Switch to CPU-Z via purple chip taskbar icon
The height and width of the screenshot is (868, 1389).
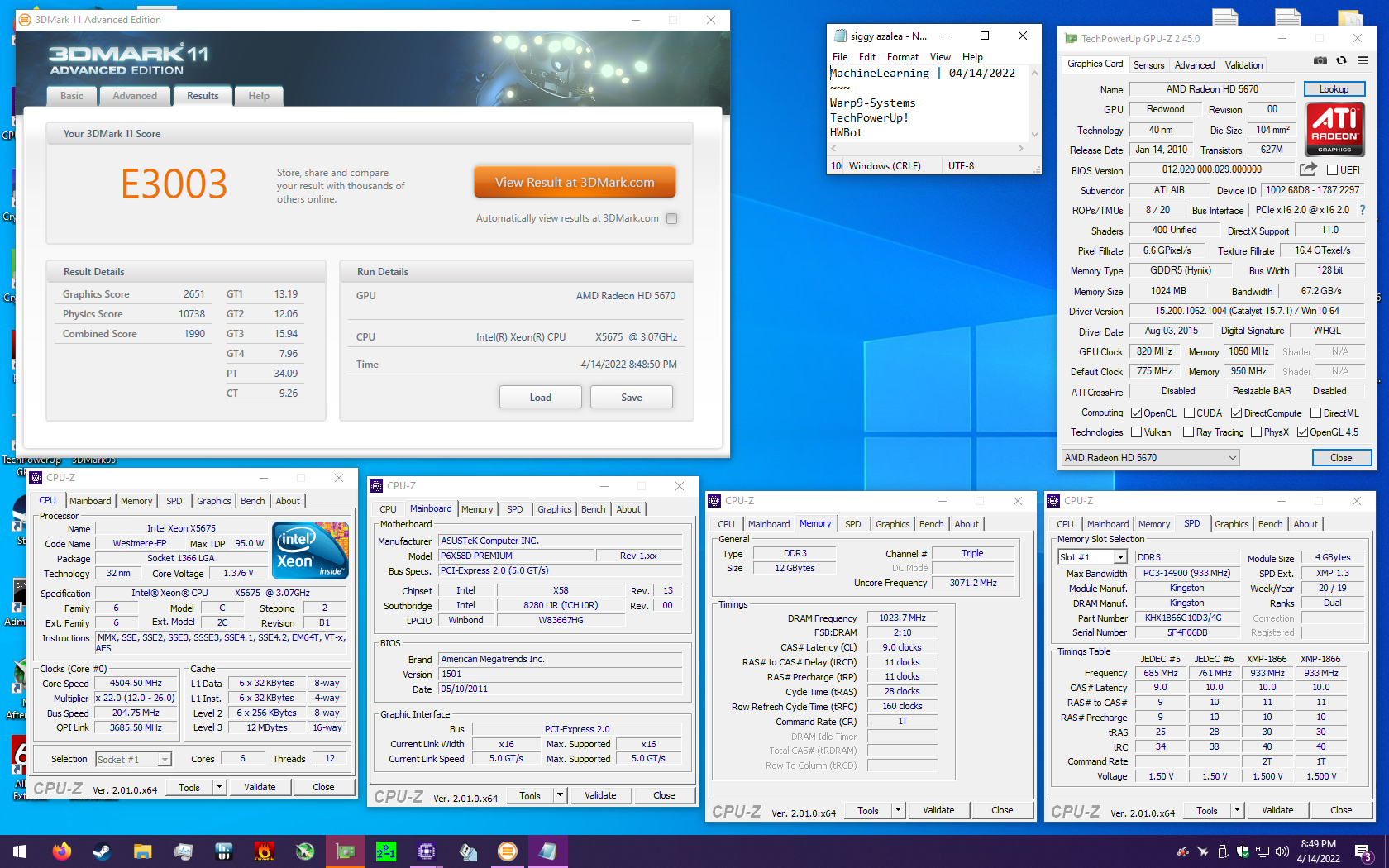click(x=426, y=851)
